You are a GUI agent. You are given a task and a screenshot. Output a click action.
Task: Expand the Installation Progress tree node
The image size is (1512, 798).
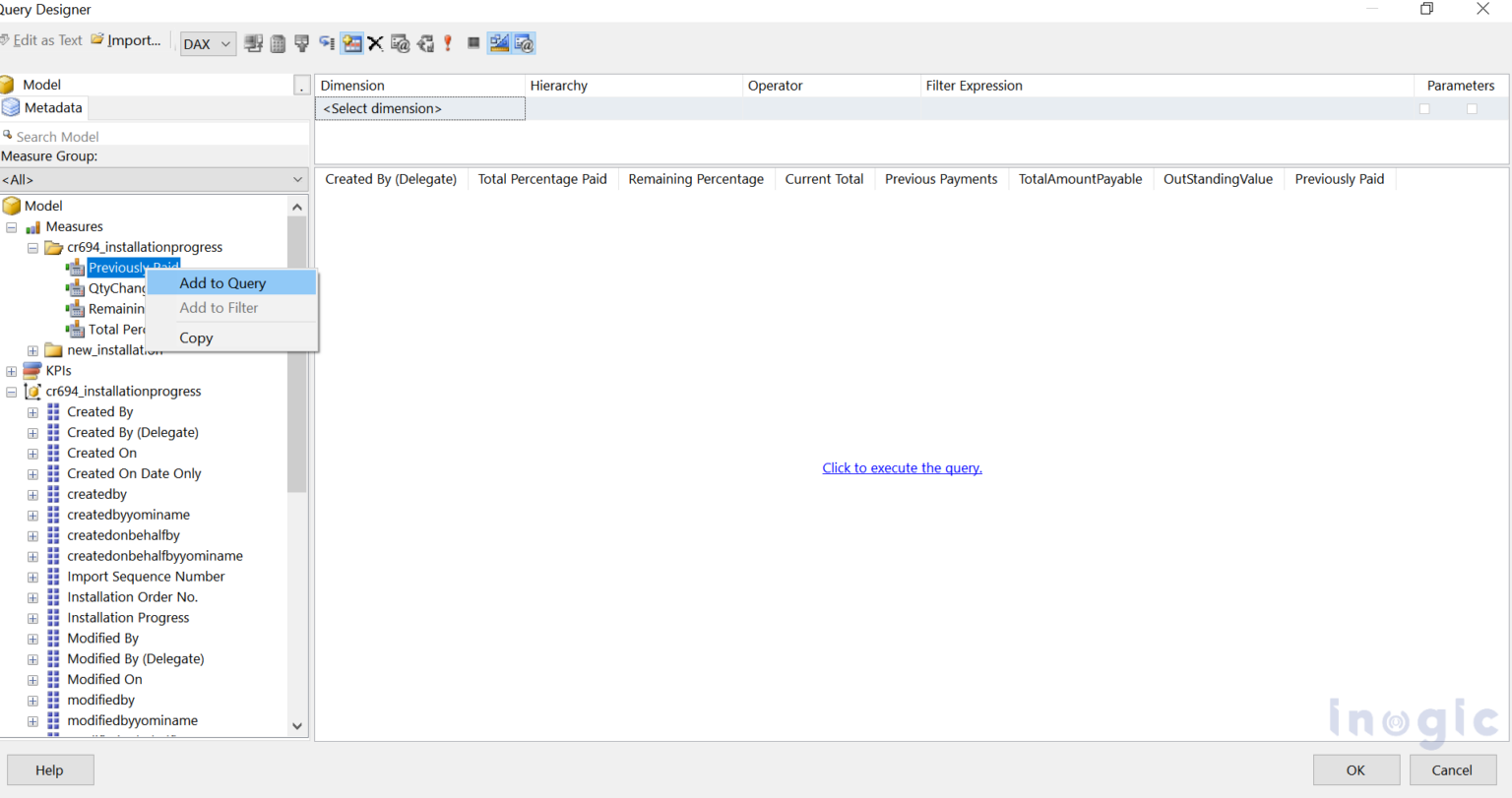[x=32, y=618]
